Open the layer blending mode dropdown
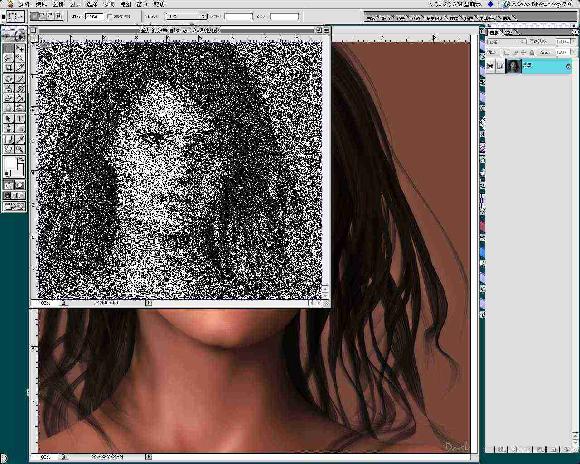 pyautogui.click(x=506, y=42)
